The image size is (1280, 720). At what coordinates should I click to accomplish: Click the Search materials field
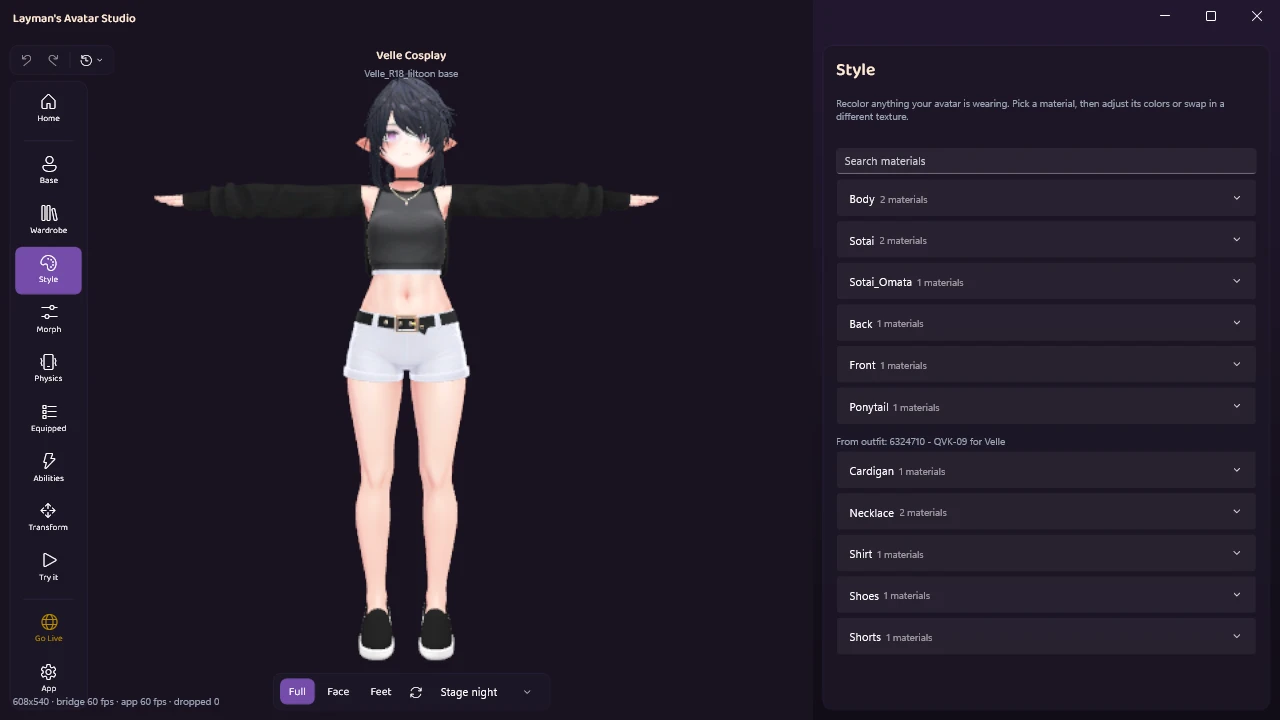(x=1046, y=161)
